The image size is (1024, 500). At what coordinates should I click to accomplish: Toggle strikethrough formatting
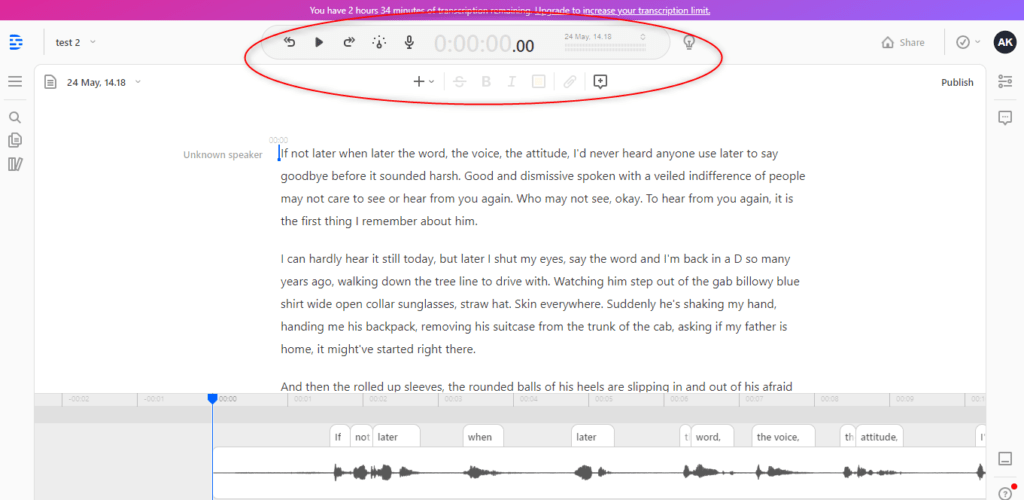coord(459,82)
